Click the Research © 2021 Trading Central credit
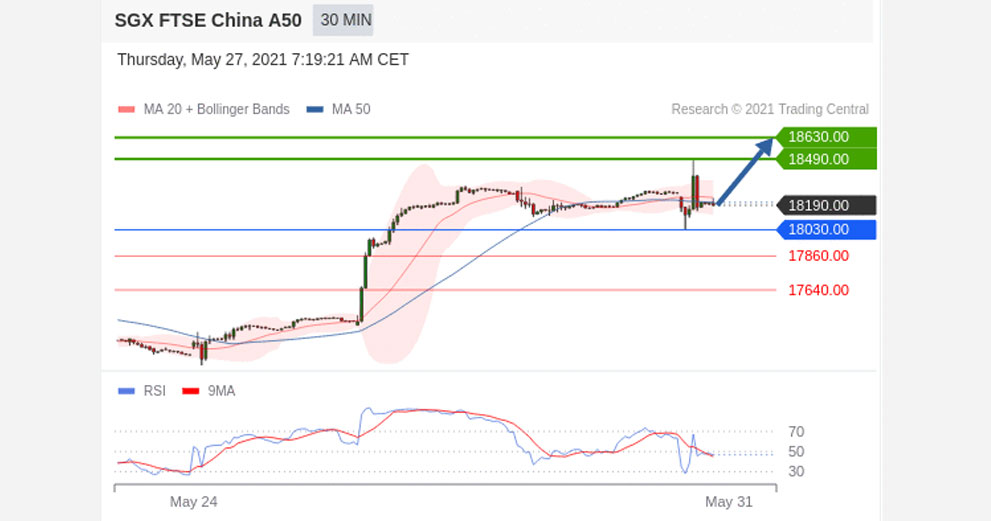This screenshot has width=991, height=521. click(770, 109)
